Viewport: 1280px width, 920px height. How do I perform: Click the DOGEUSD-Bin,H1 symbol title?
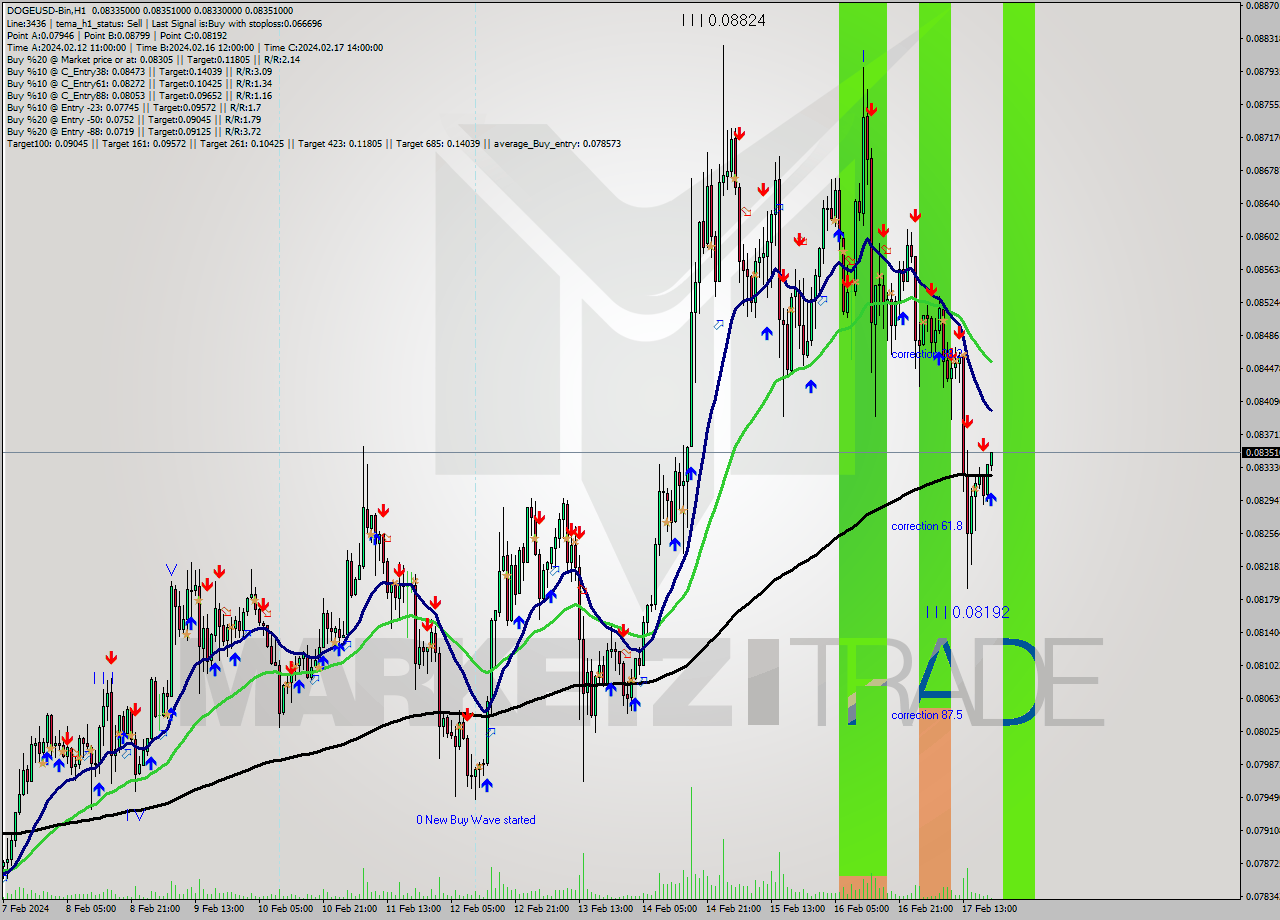(46, 11)
